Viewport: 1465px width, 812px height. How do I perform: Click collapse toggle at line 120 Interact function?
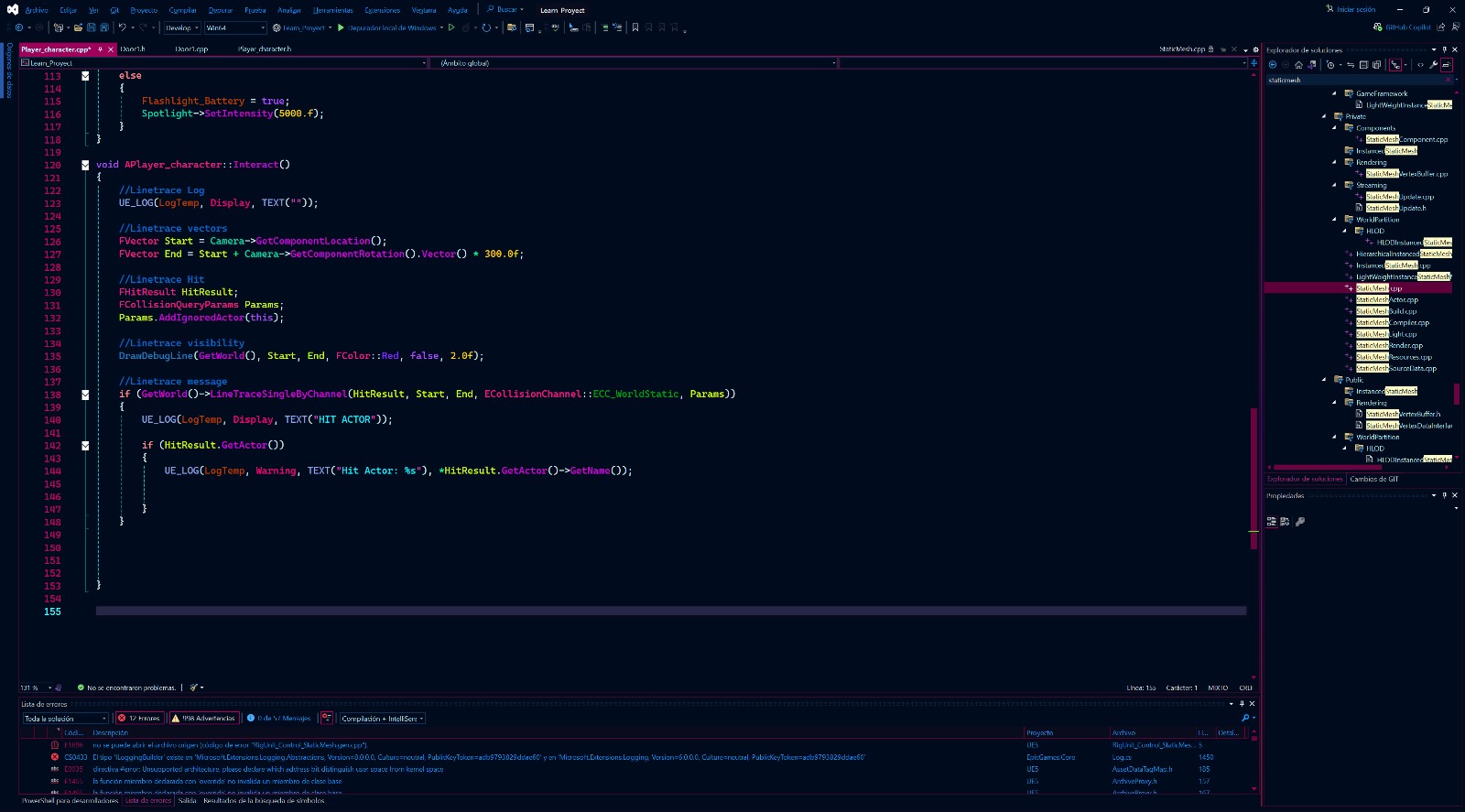tap(85, 165)
